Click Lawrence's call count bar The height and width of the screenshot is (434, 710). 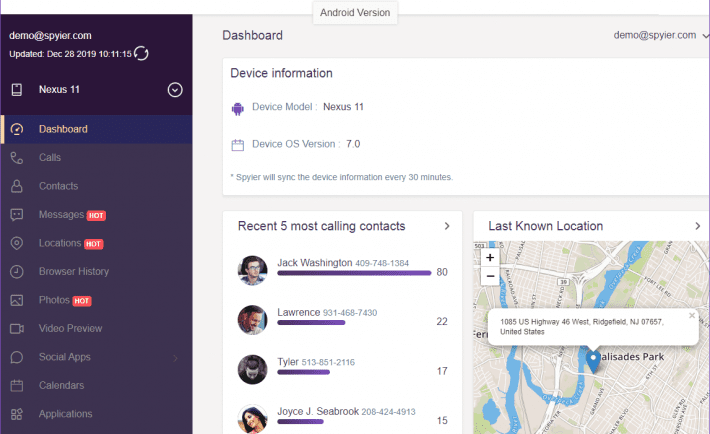coord(311,323)
